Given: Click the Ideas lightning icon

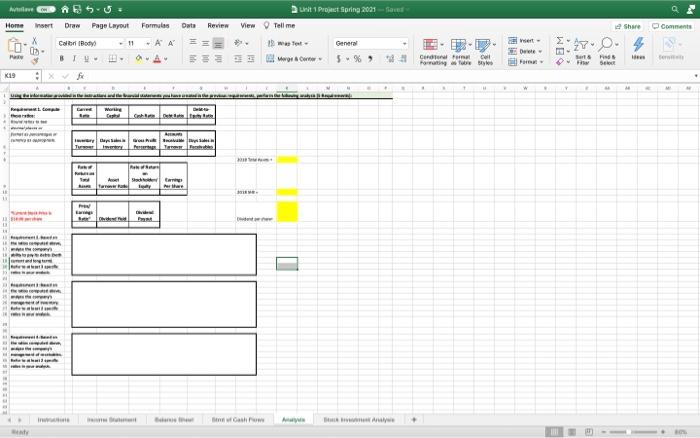Looking at the screenshot, I should [638, 48].
